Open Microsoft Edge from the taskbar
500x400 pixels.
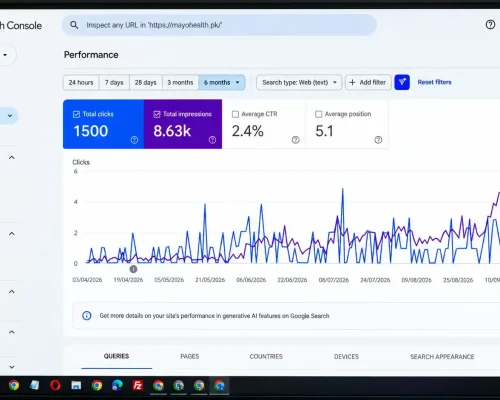(x=117, y=385)
